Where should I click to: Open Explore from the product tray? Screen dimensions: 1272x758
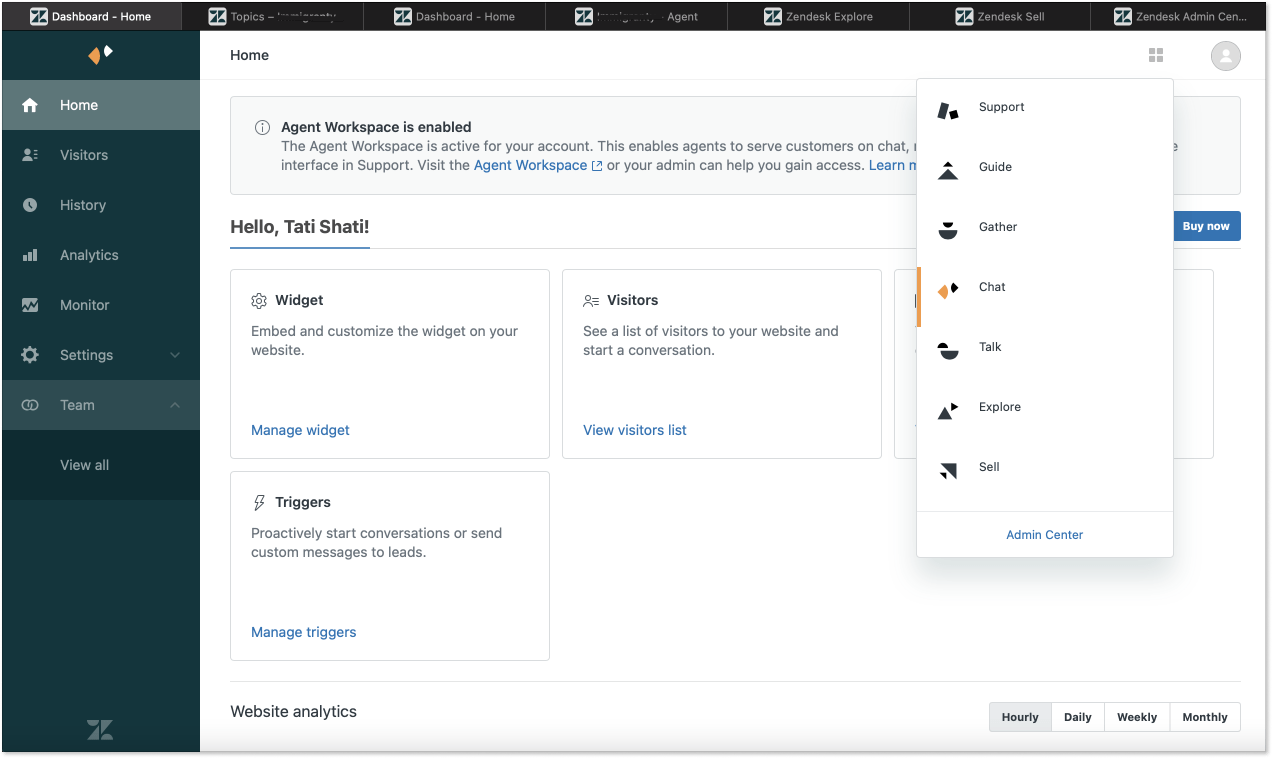[x=999, y=407]
